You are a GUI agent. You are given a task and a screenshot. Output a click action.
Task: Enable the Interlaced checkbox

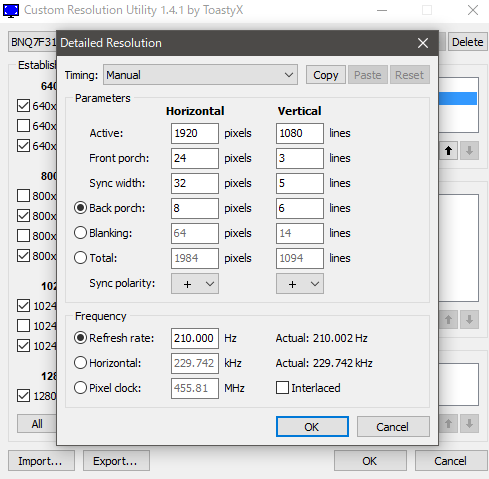[282, 388]
